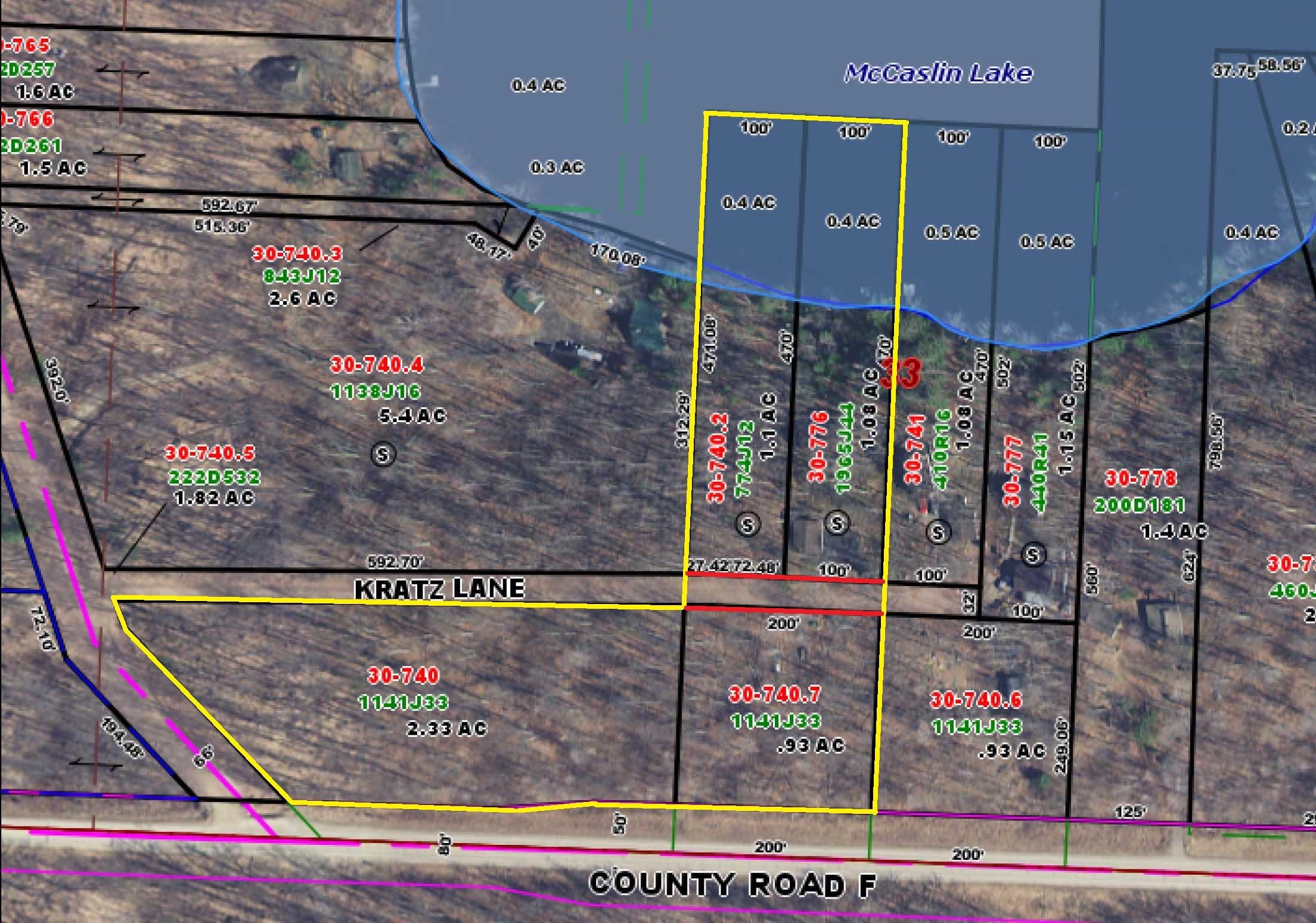
Task: Click the 5.4 AC acreage label
Action: pos(412,416)
